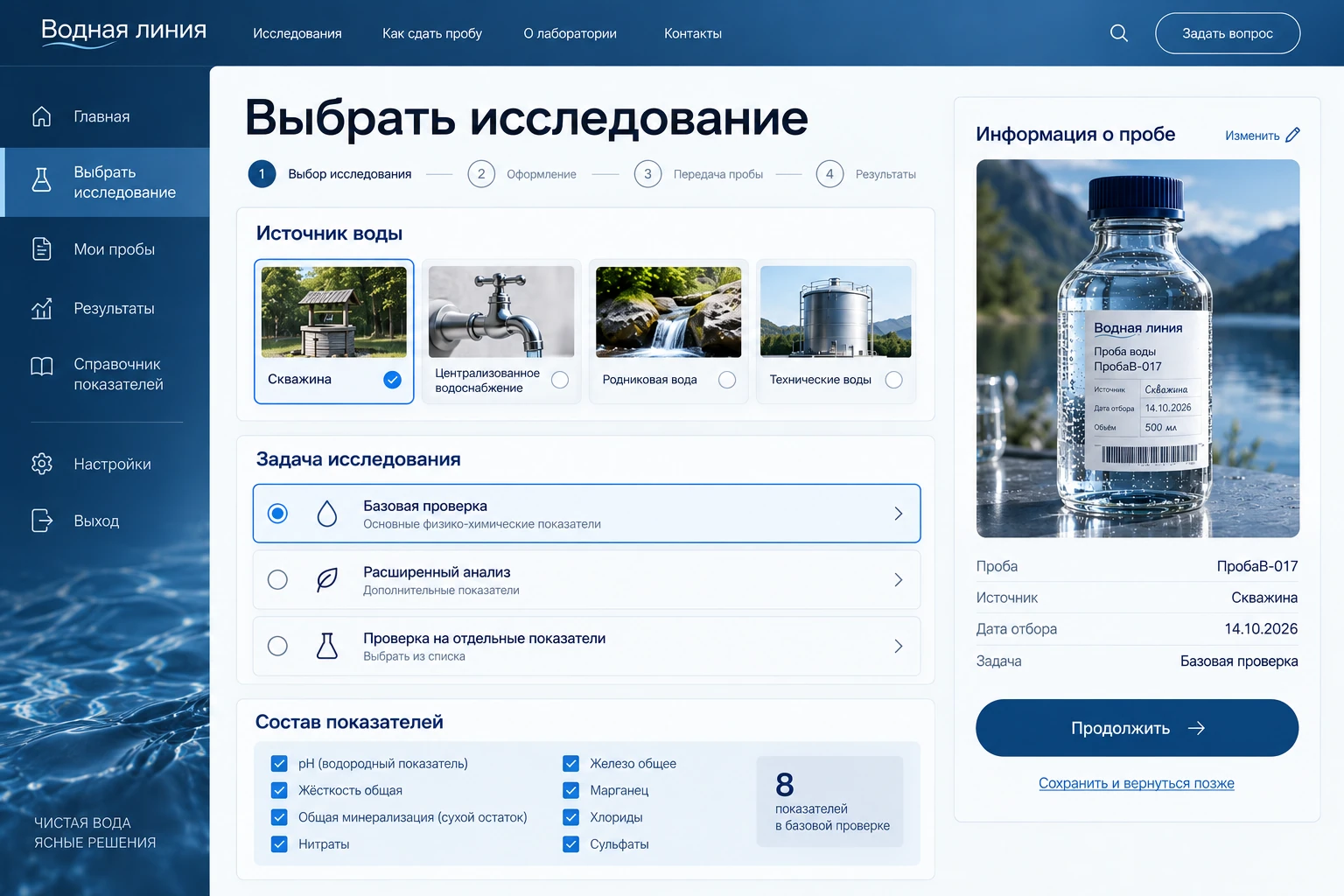Click the Изменить link
1344x896 pixels.
point(1252,136)
